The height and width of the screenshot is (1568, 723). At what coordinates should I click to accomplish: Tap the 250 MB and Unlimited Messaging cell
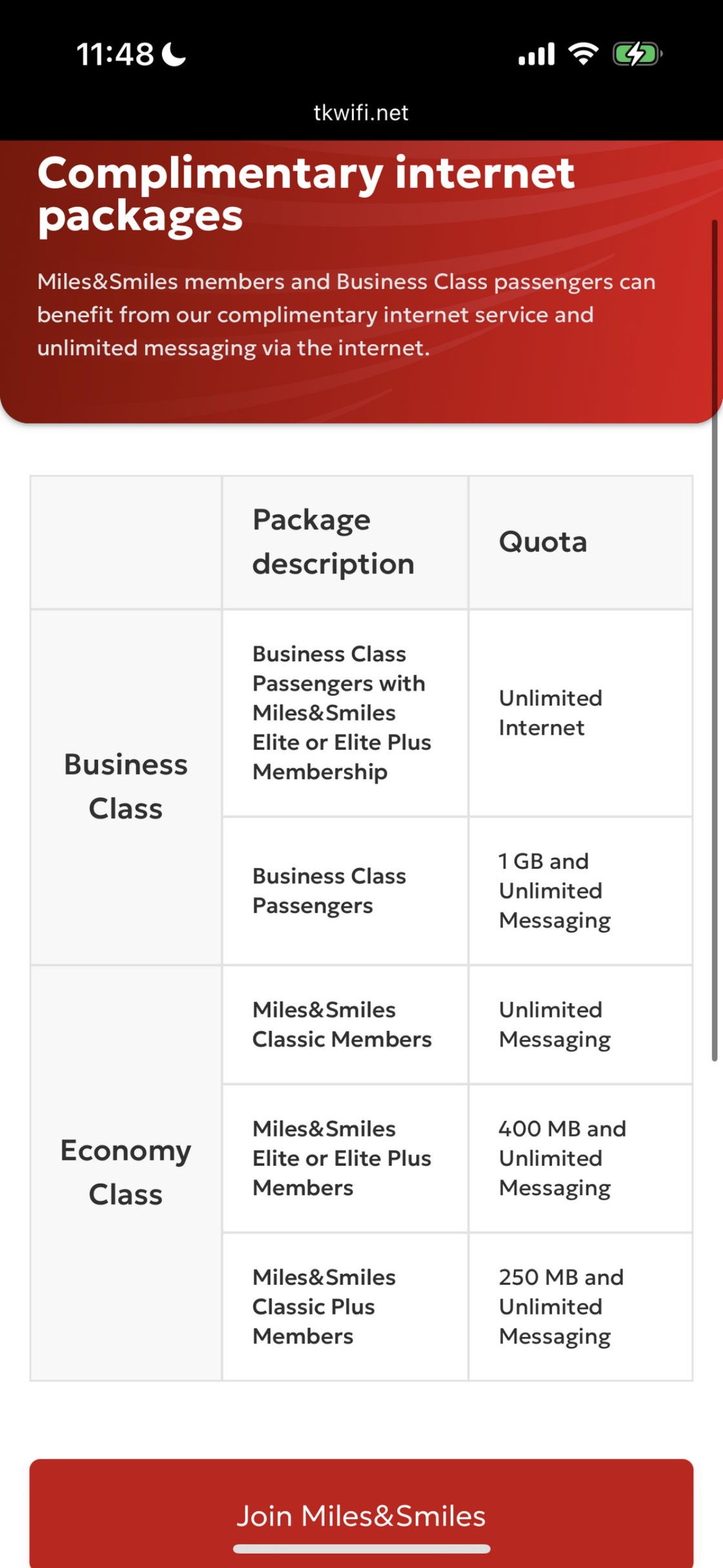561,1306
